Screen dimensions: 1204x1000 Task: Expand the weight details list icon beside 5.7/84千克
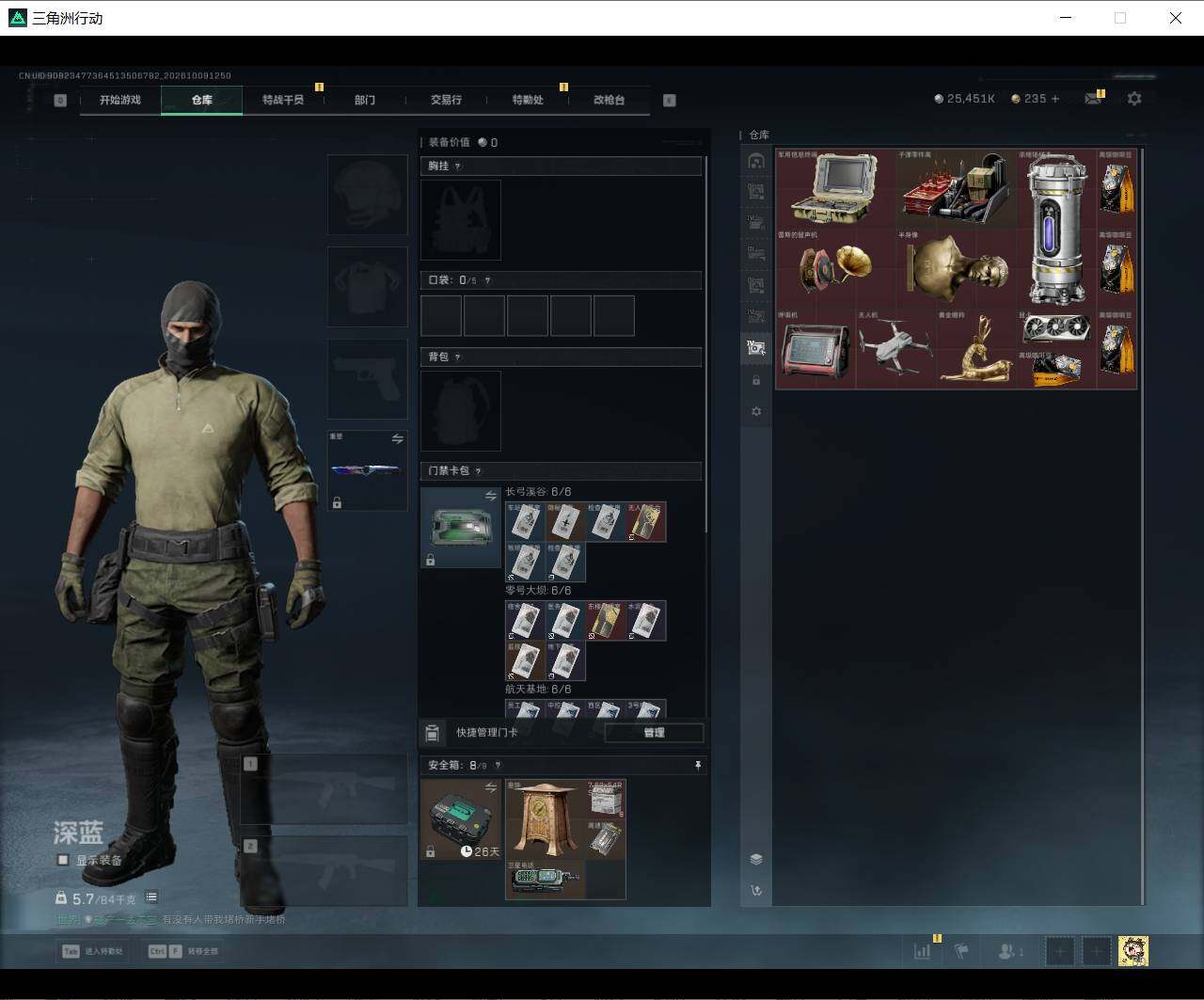pyautogui.click(x=151, y=897)
